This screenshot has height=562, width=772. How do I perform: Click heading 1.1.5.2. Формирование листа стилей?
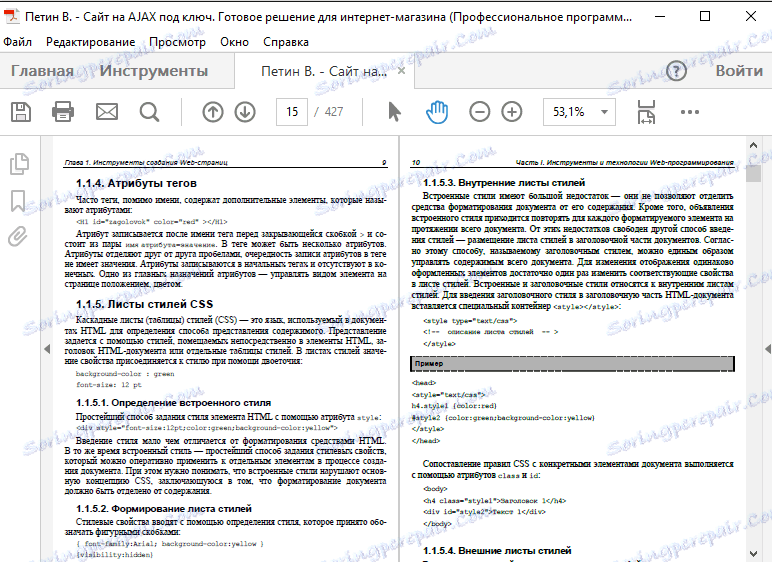pos(164,508)
